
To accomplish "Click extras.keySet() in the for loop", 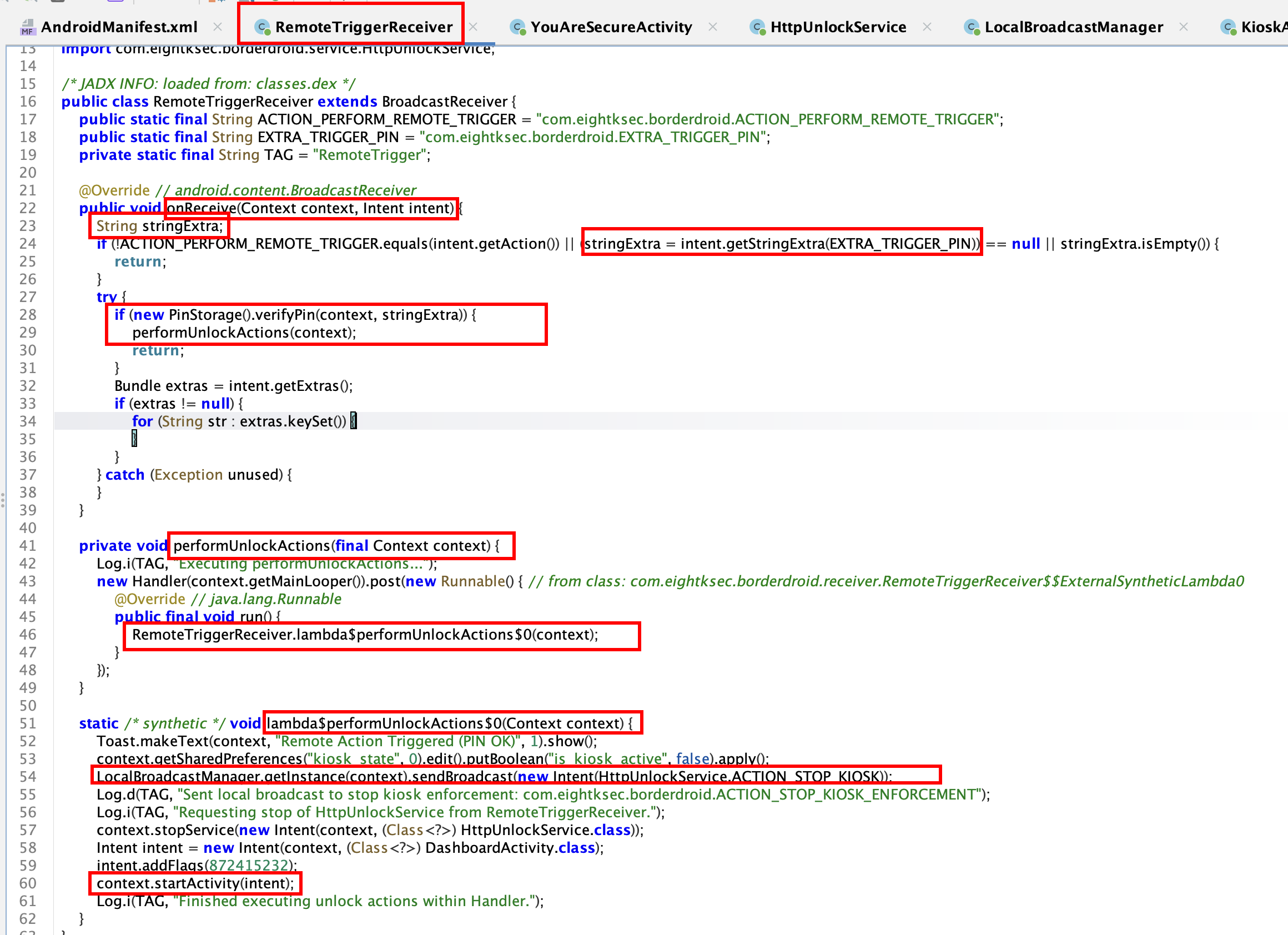I will tap(293, 421).
